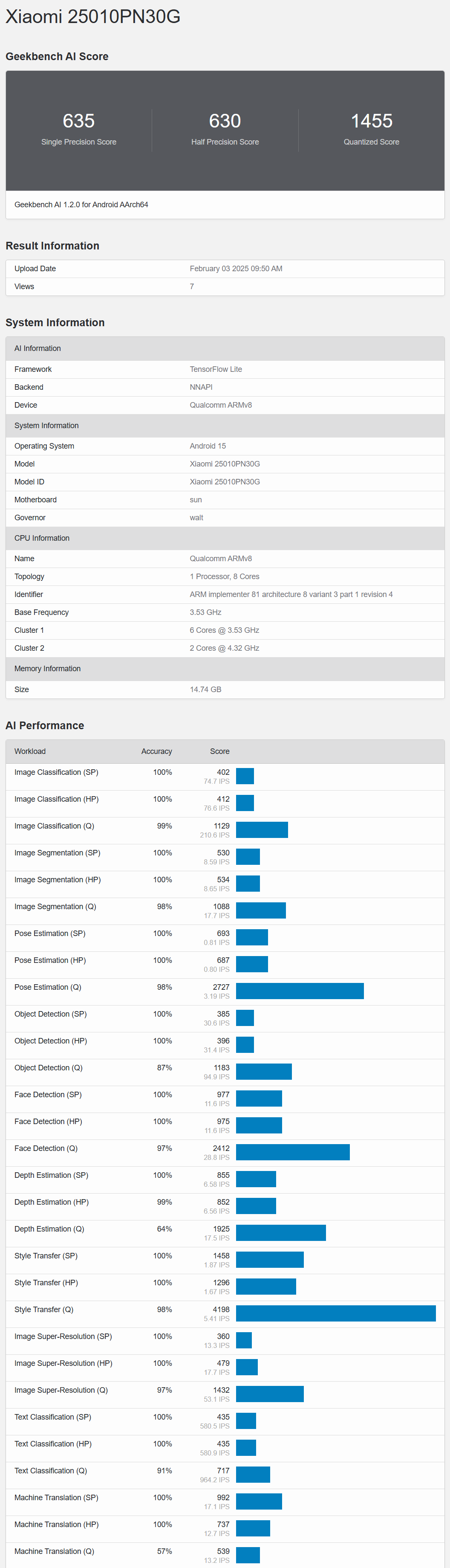The width and height of the screenshot is (450, 1568).
Task: Click the Geekbench AI 1.2.0 version text
Action: click(81, 205)
